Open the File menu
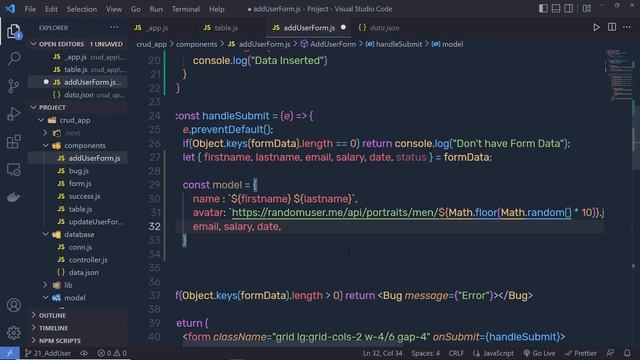The width and height of the screenshot is (640, 360). [30, 9]
